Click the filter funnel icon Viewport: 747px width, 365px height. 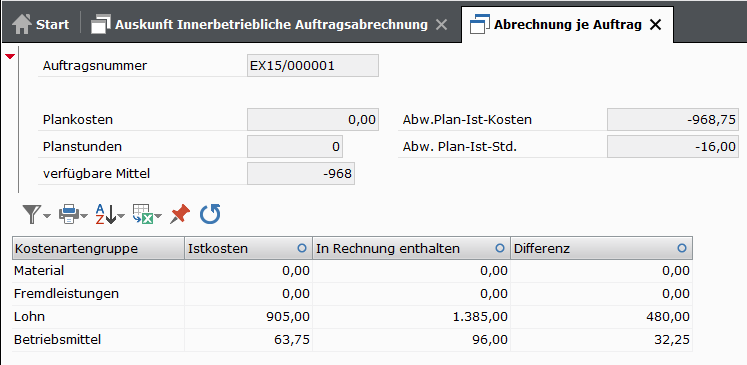32,215
